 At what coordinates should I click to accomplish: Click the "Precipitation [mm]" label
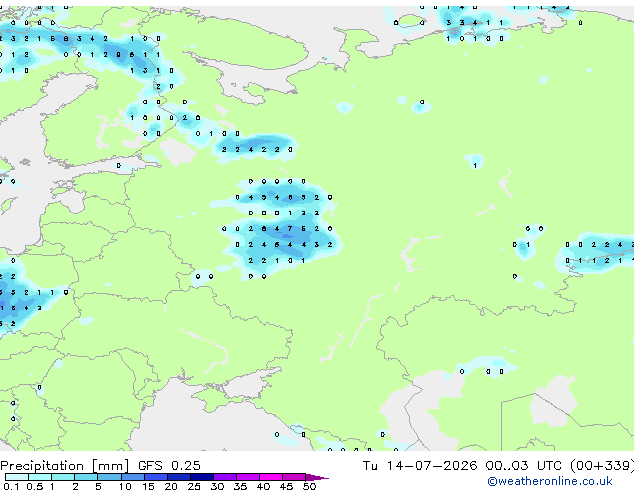click(65, 466)
